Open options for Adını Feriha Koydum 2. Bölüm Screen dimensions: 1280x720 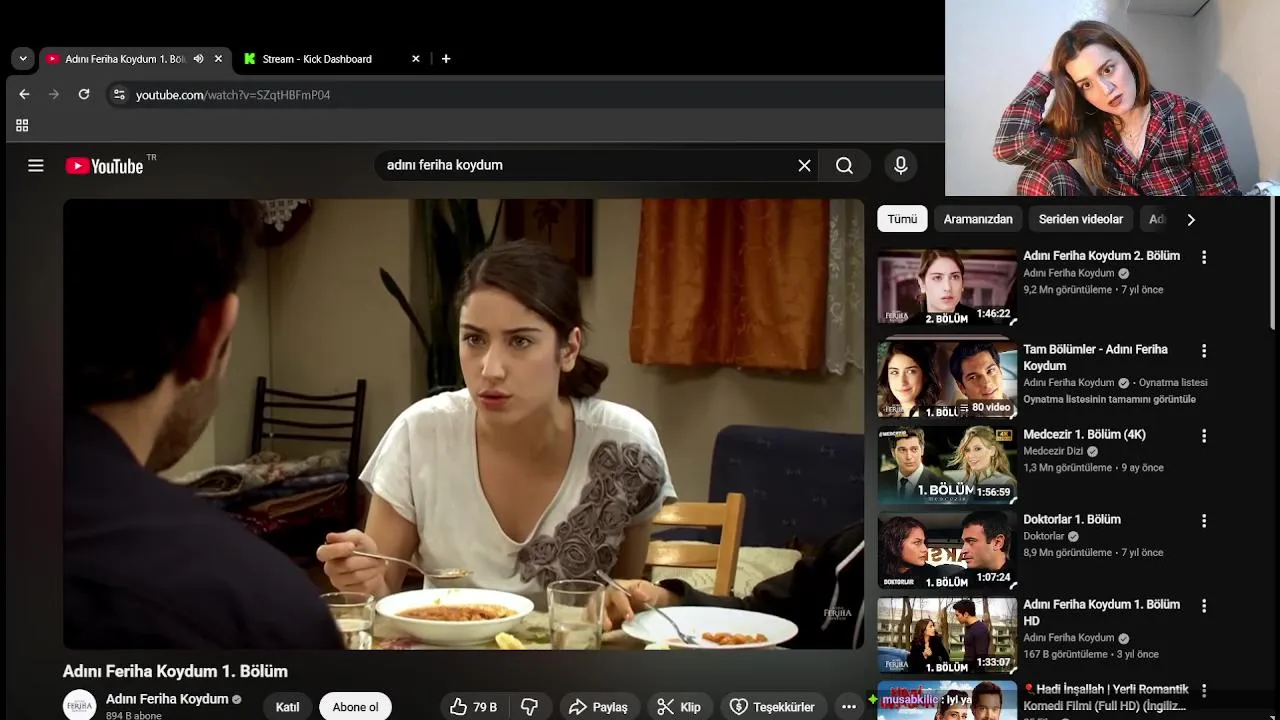1204,257
